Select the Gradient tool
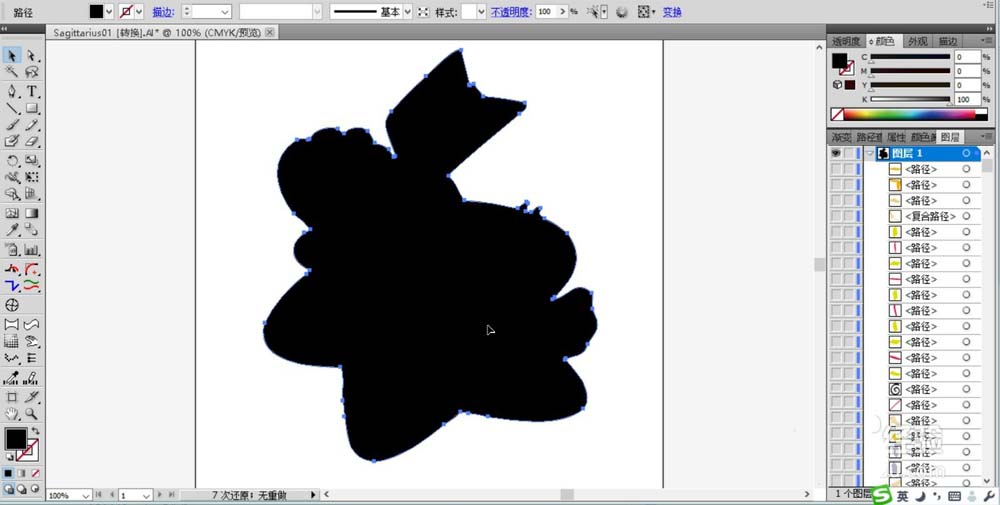1000x505 pixels. 31,214
